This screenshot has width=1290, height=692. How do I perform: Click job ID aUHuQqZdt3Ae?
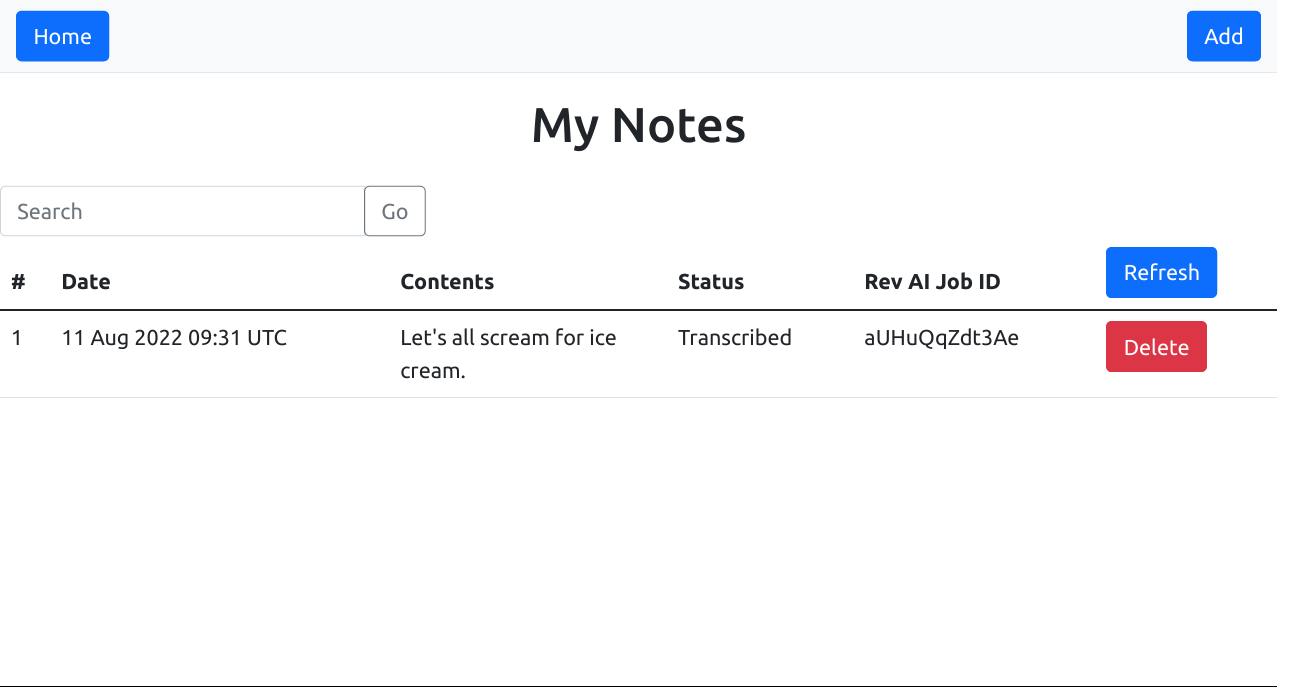click(941, 338)
